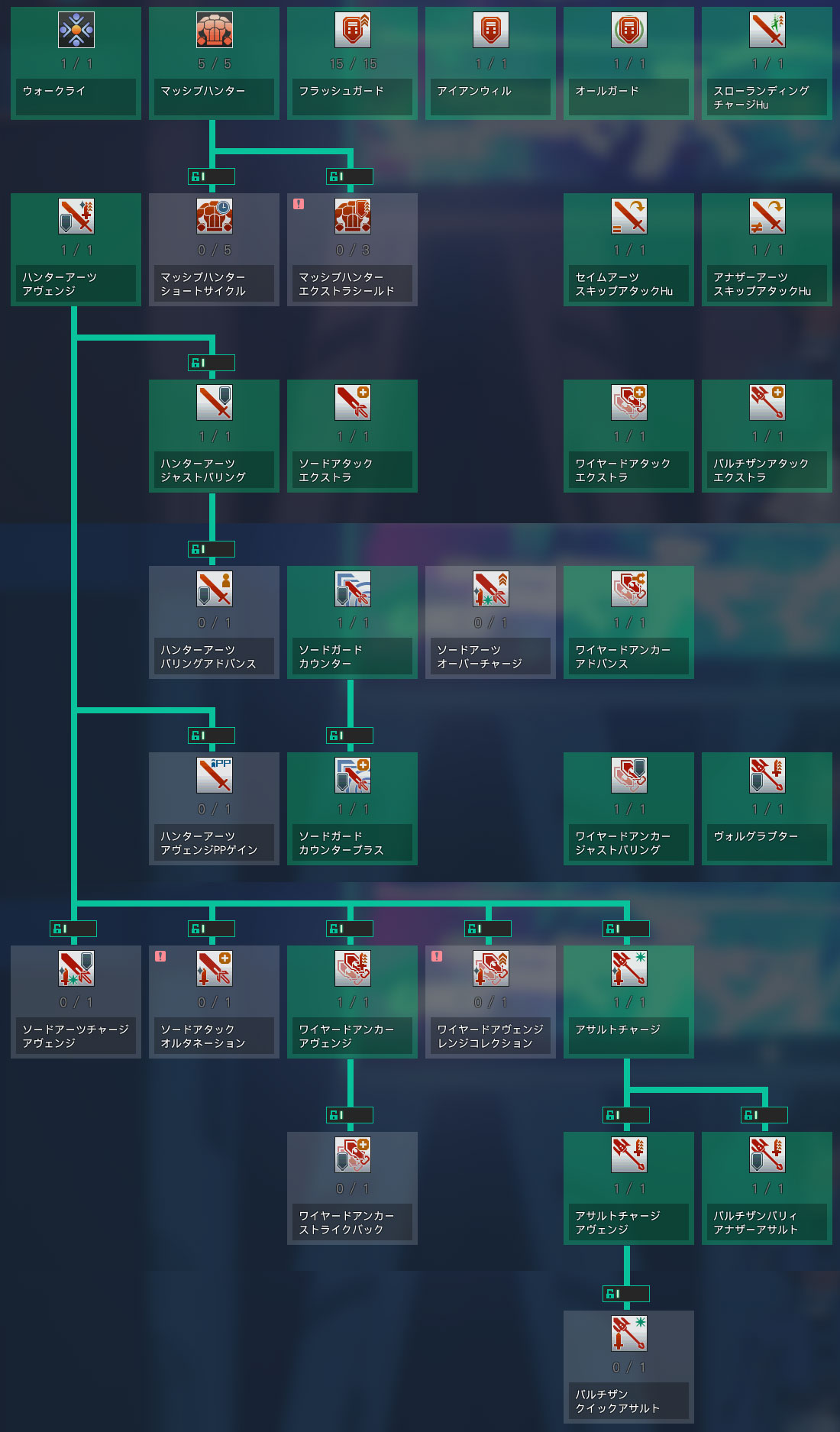Select the ハンターアーツアヴェンジPPゲイン skill icon
Image resolution: width=840 pixels, height=1432 pixels.
(215, 775)
